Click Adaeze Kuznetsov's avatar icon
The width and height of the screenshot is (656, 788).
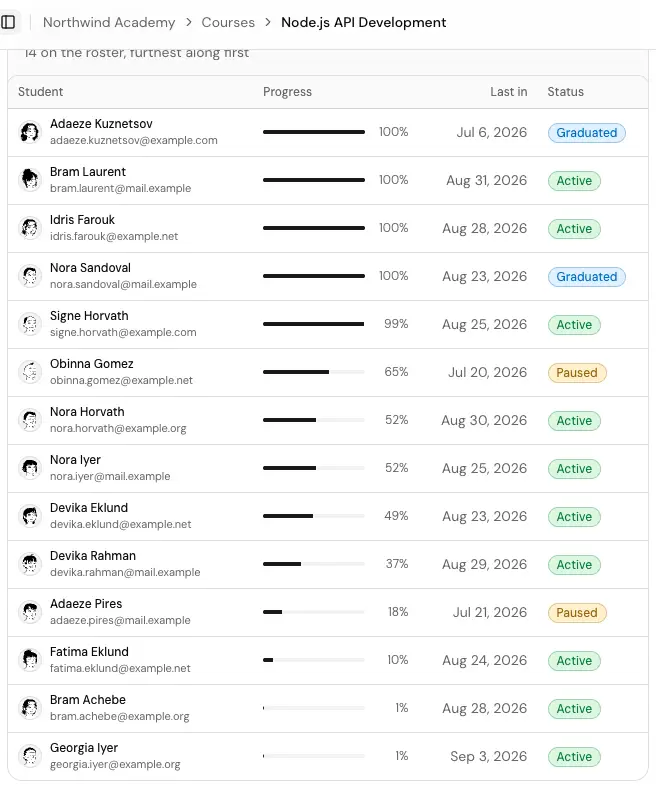click(x=30, y=132)
